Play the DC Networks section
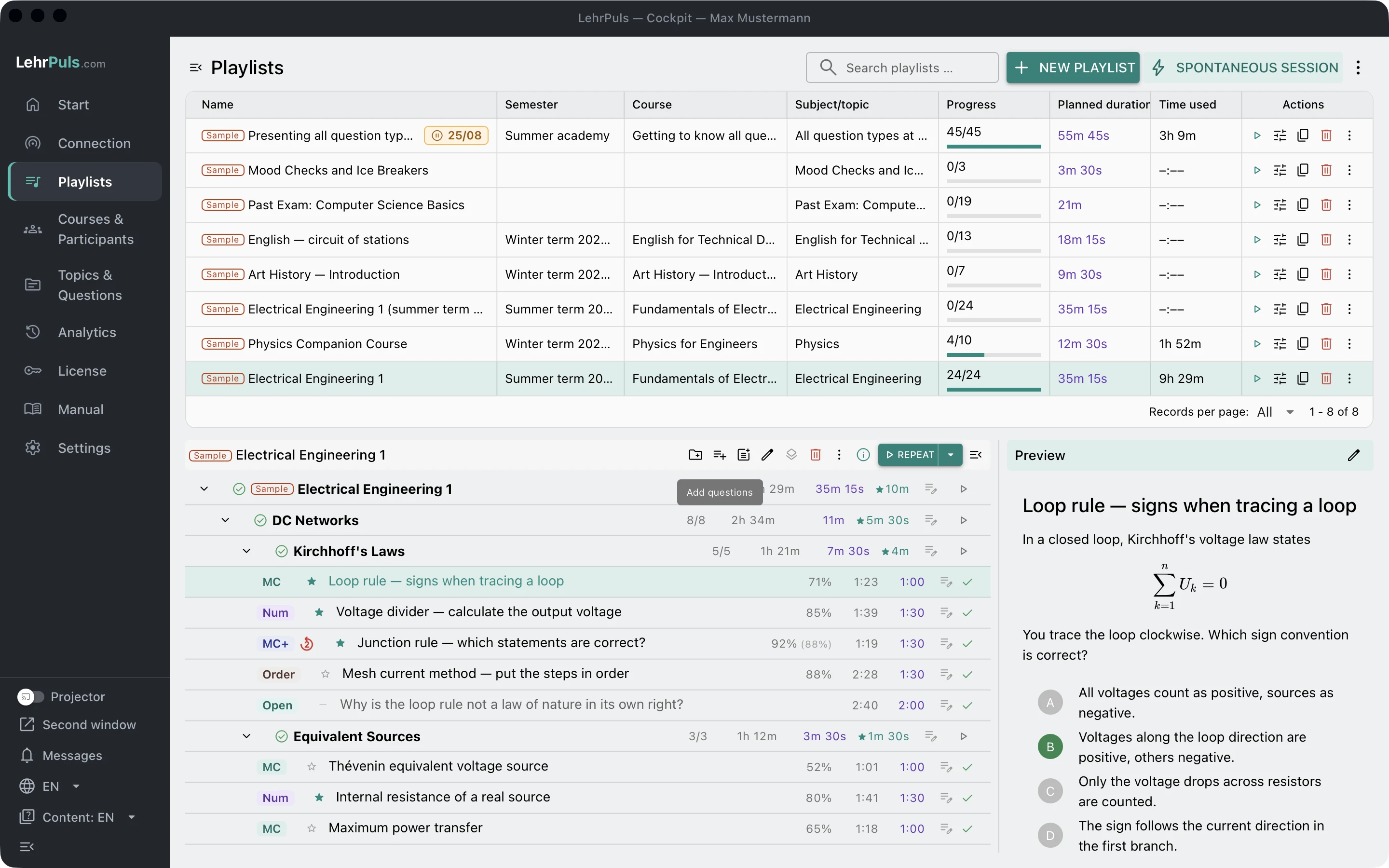This screenshot has height=868, width=1389. click(x=964, y=520)
